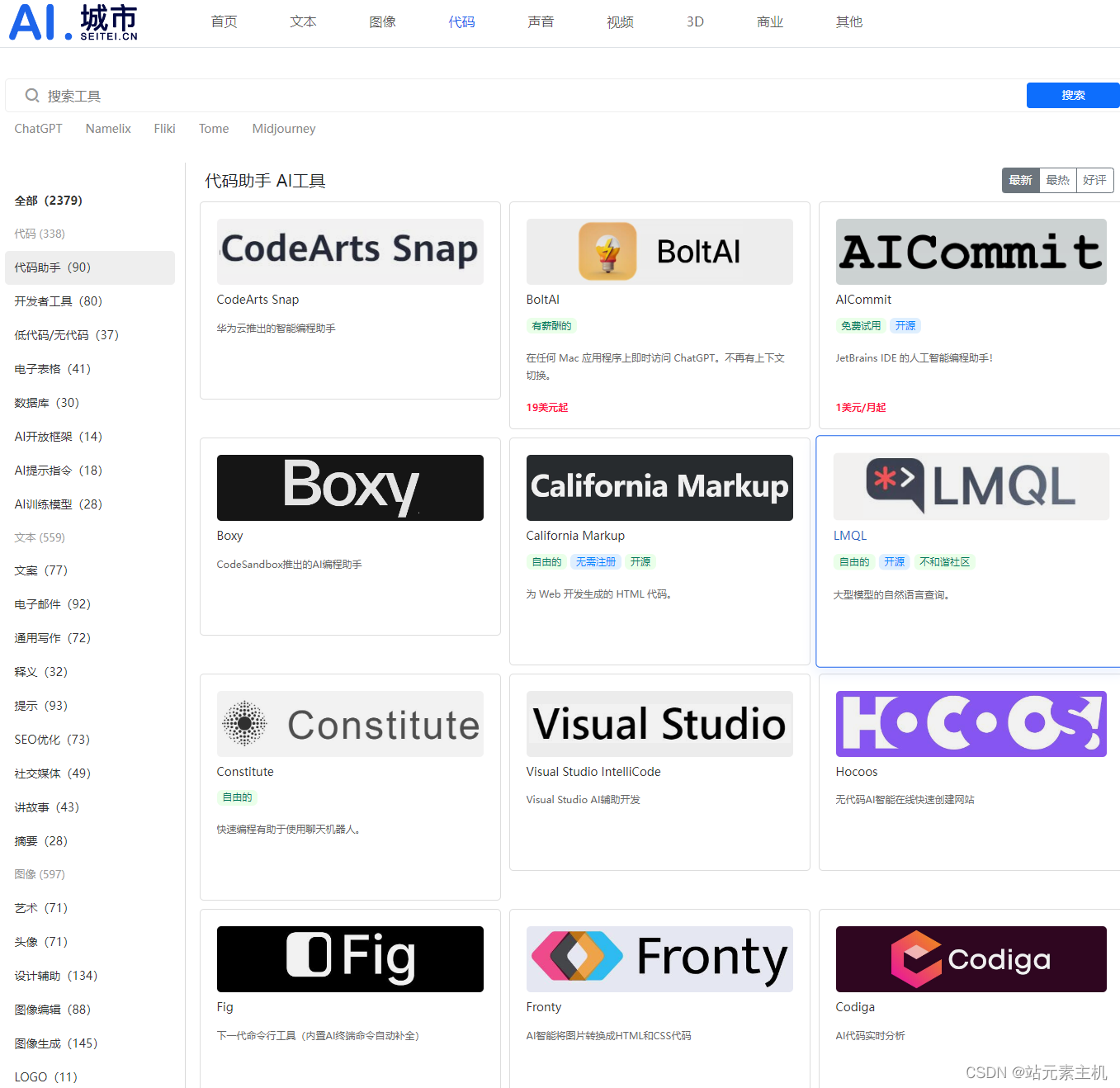Screen dimensions: 1120x1088
Task: Click the 自由的 tag on Constitute
Action: pos(237,797)
